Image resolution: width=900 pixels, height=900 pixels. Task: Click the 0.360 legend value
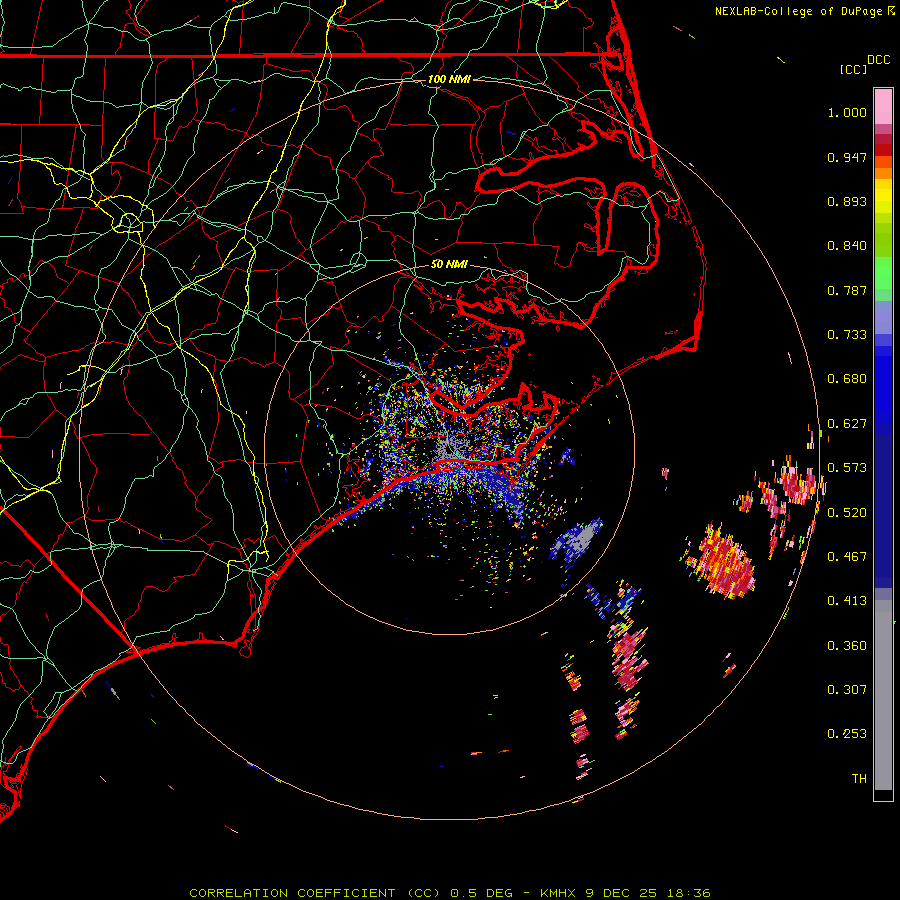coord(847,646)
